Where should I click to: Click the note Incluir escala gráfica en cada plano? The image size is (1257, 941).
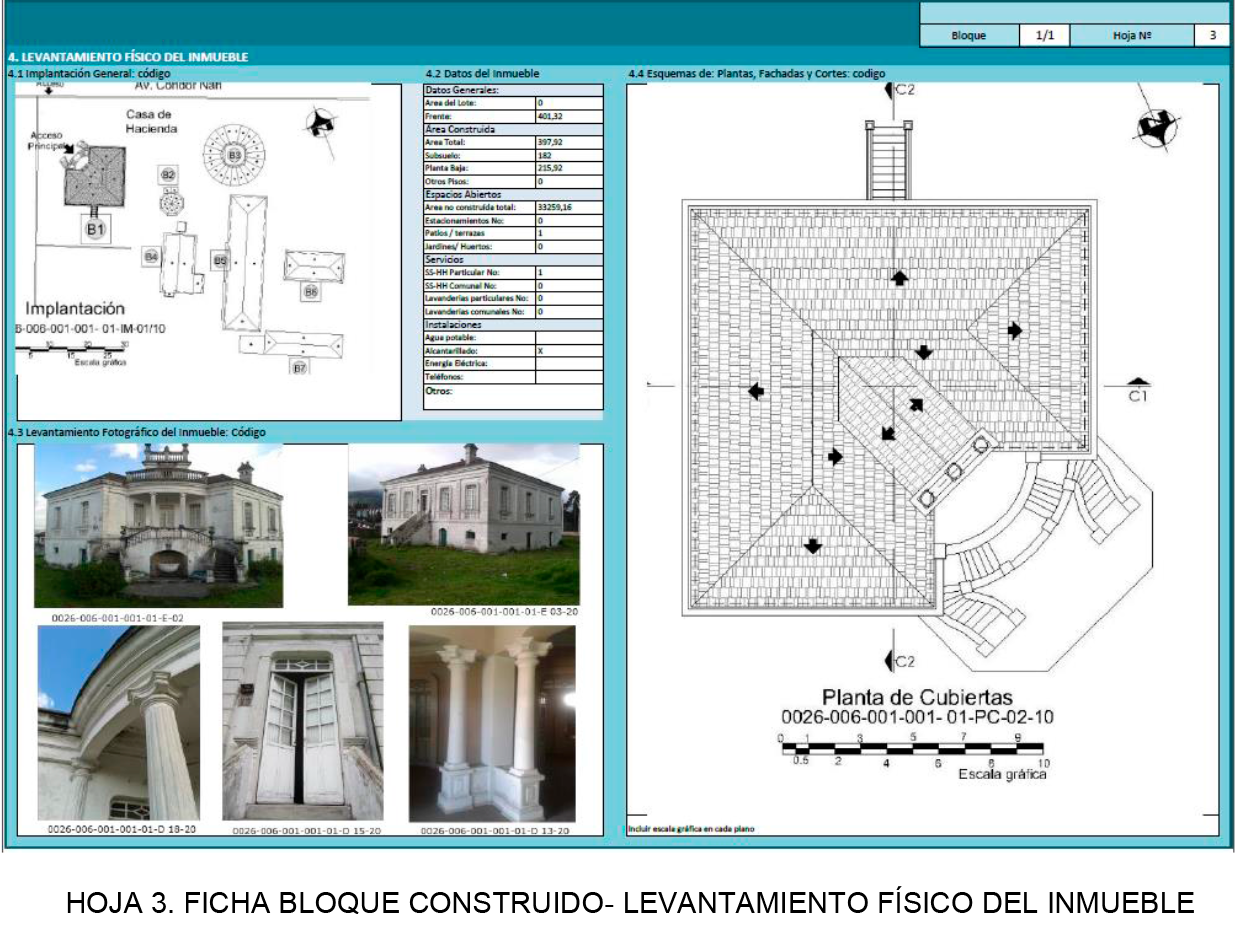point(692,829)
